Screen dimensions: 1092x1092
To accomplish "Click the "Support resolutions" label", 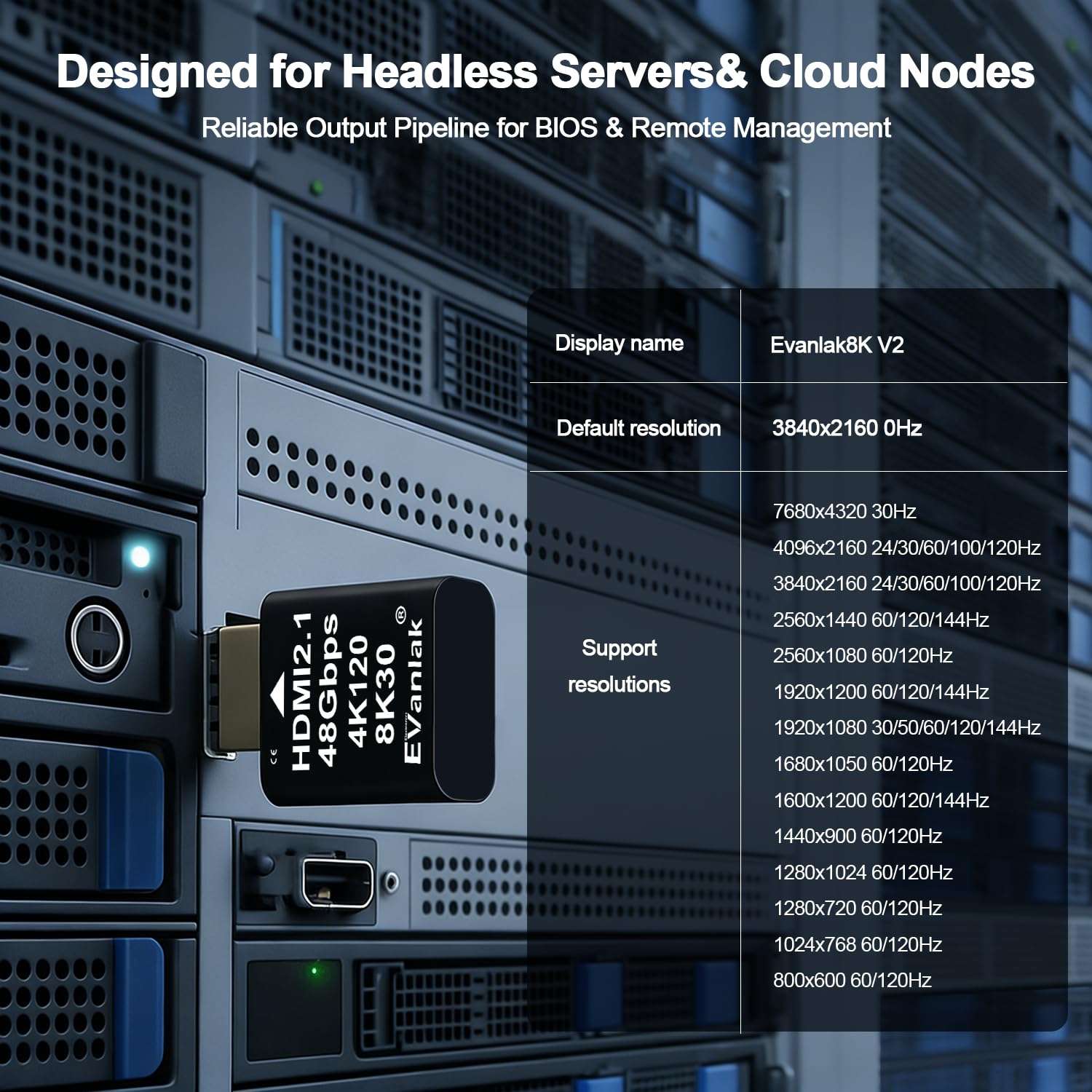I will click(619, 665).
